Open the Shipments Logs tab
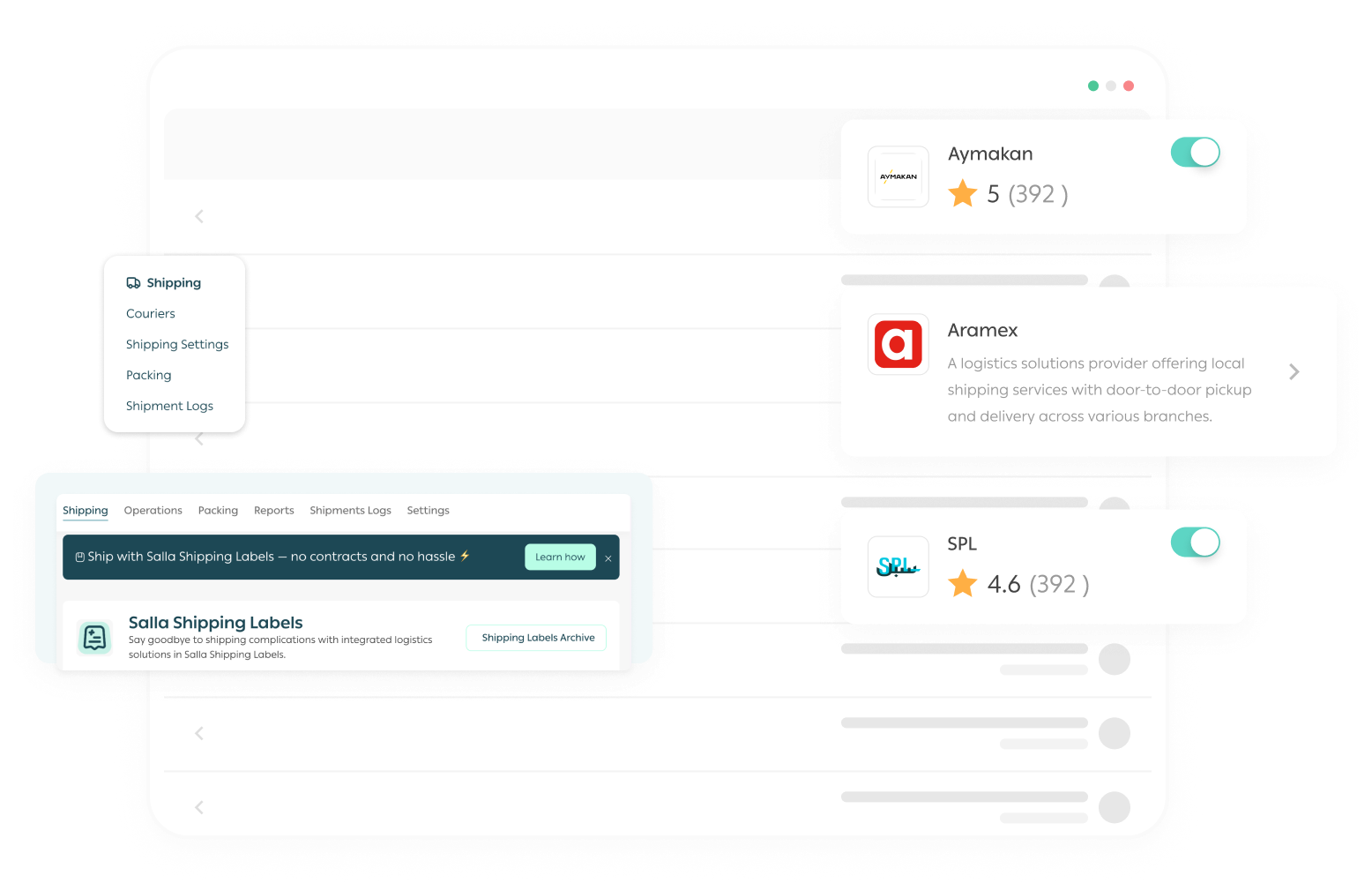This screenshot has height=883, width=1372. pos(350,511)
